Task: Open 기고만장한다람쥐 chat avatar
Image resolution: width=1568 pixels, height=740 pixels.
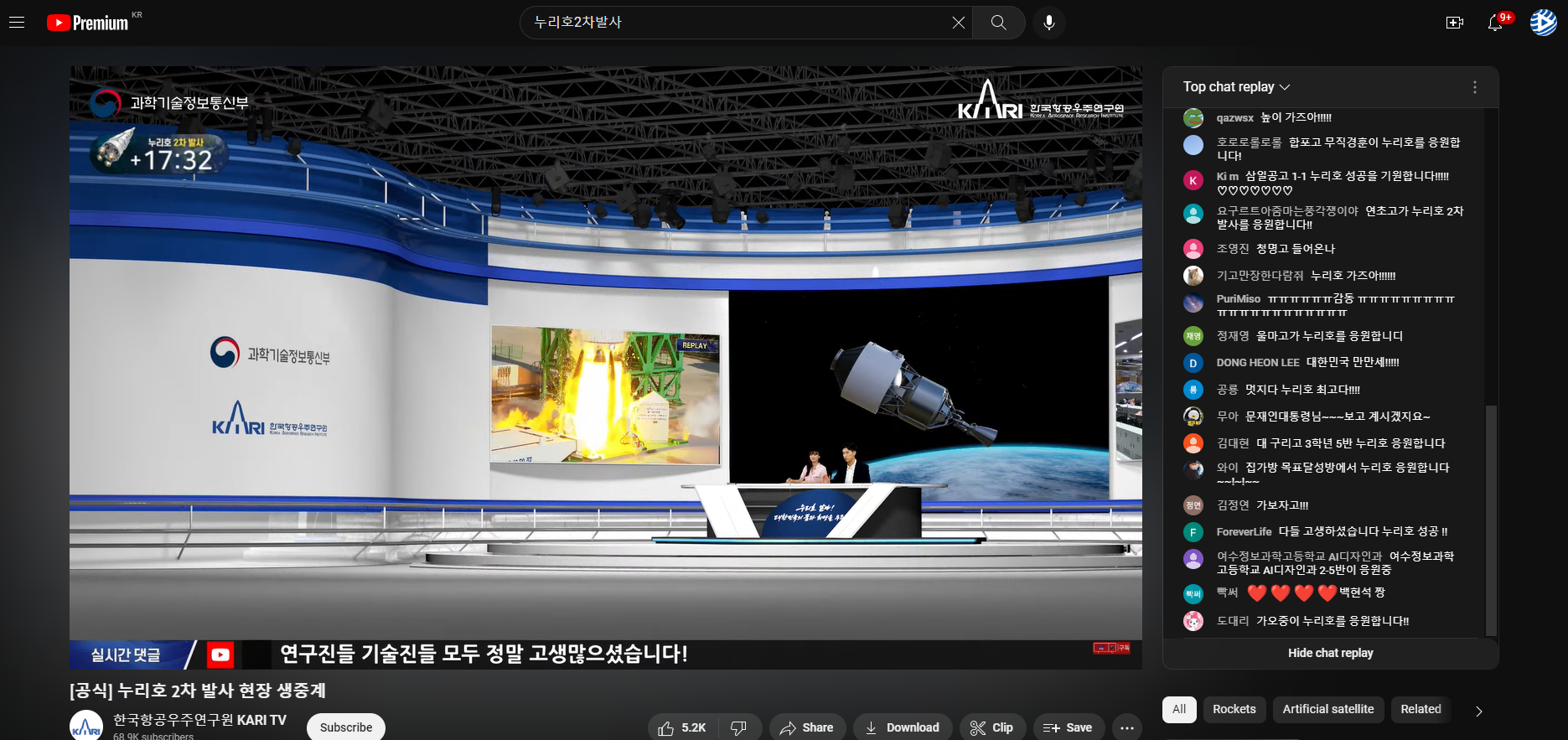Action: (1193, 276)
